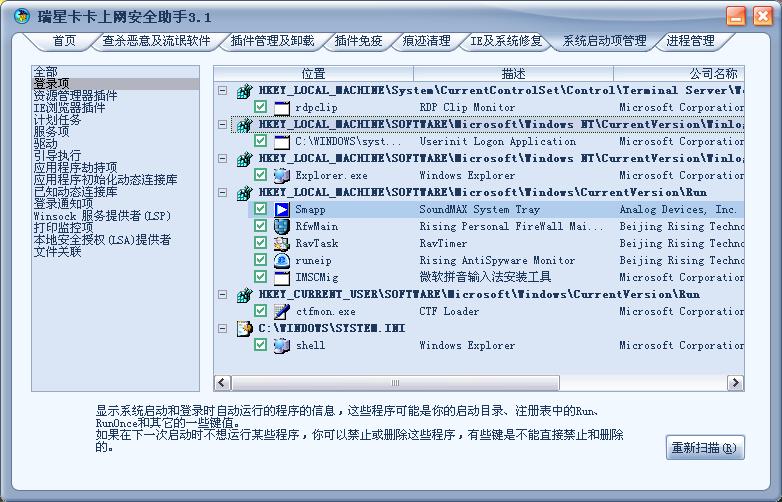Collapse the Terminal Server registry key group

(x=222, y=90)
